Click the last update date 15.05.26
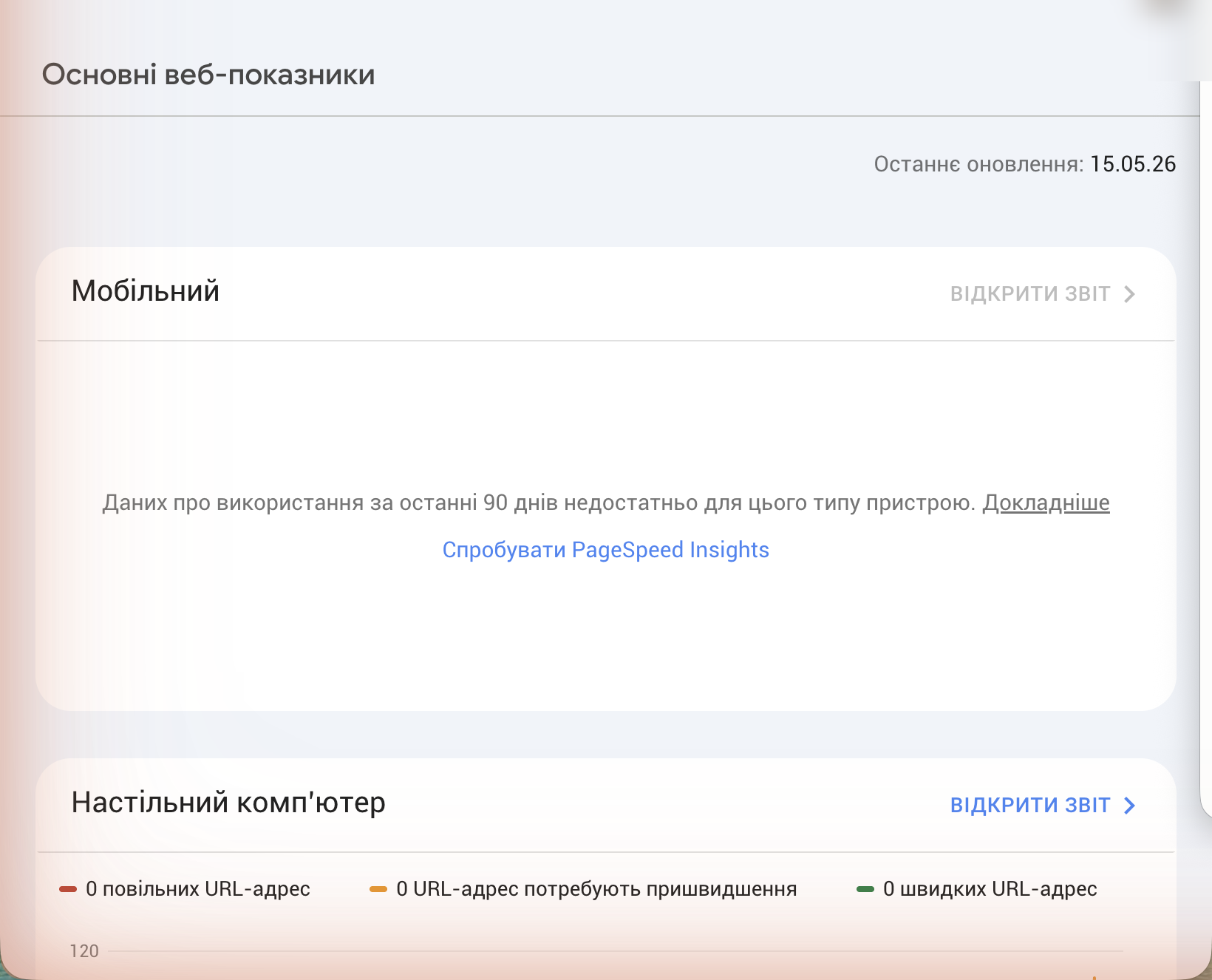This screenshot has height=980, width=1212. point(1133,164)
